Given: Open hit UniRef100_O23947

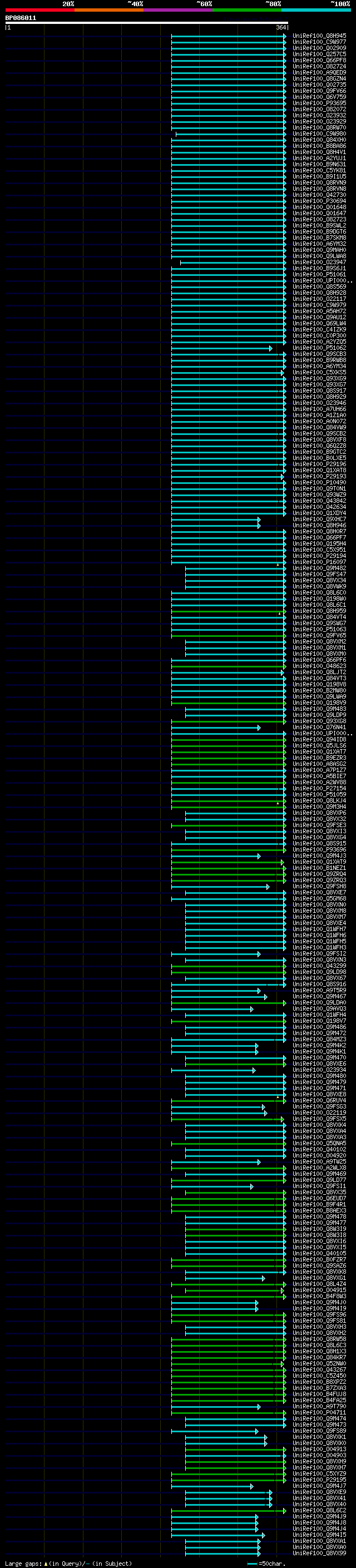Looking at the screenshot, I should point(319,263).
